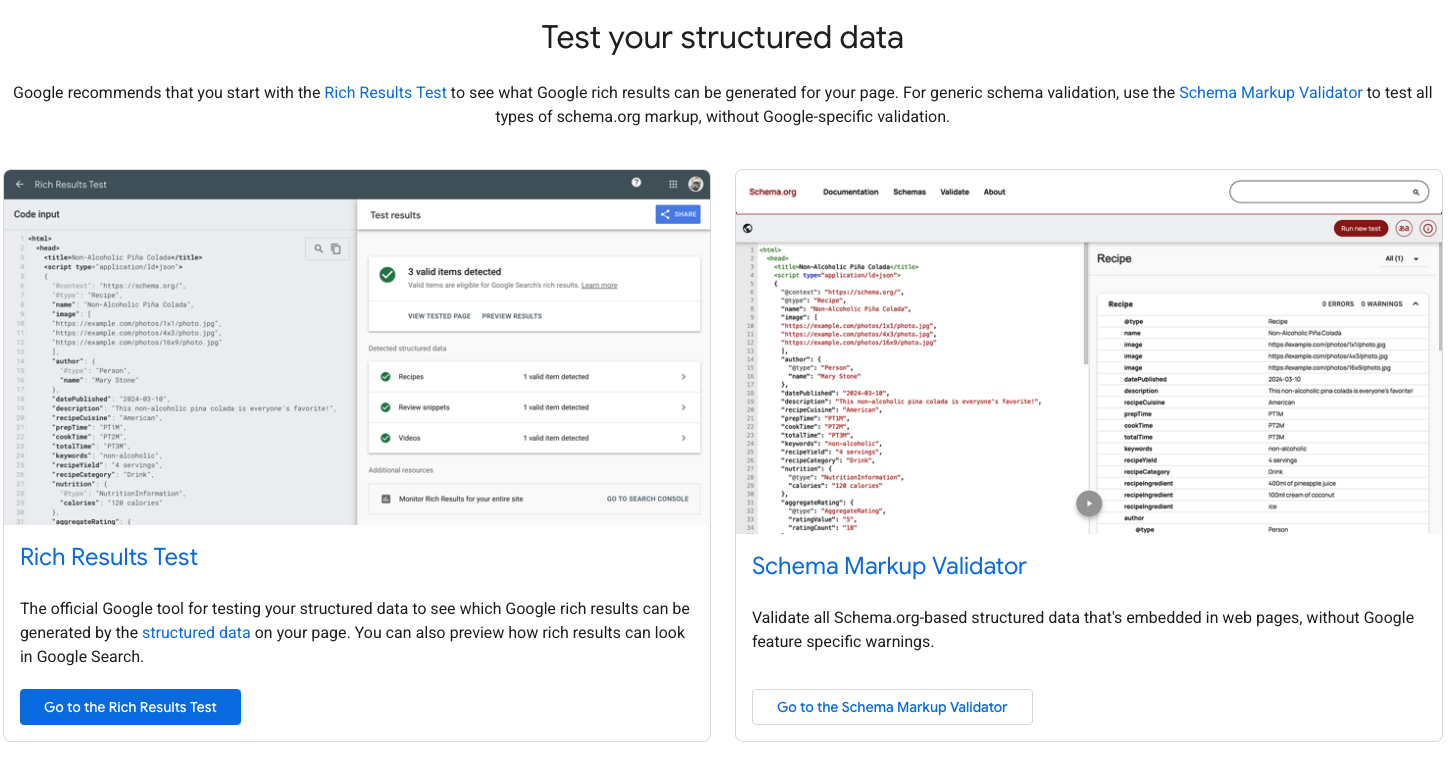The image size is (1450, 766).
Task: Open the Validate menu item
Action: pyautogui.click(x=954, y=192)
